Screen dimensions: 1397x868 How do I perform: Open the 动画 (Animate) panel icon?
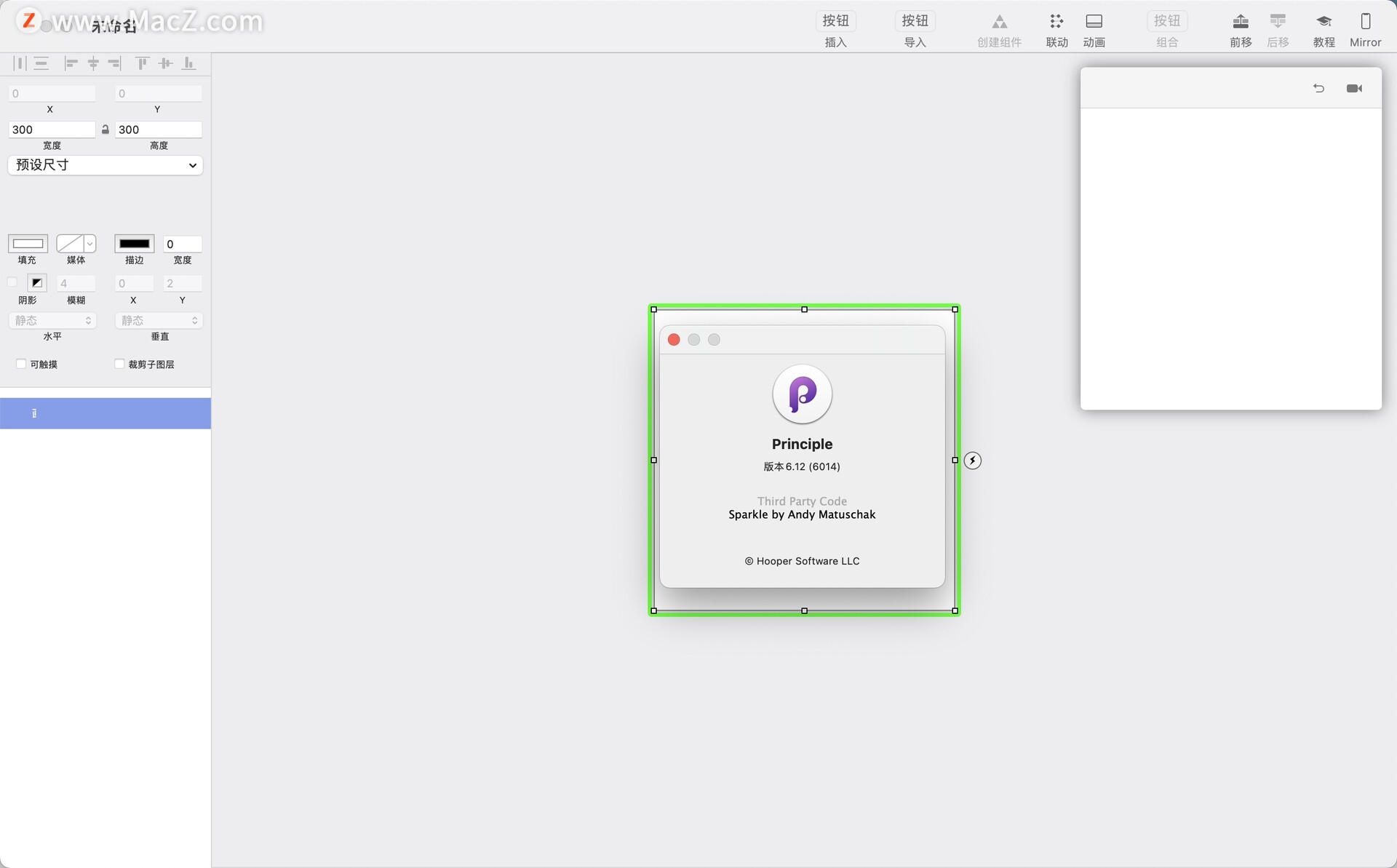click(x=1094, y=22)
